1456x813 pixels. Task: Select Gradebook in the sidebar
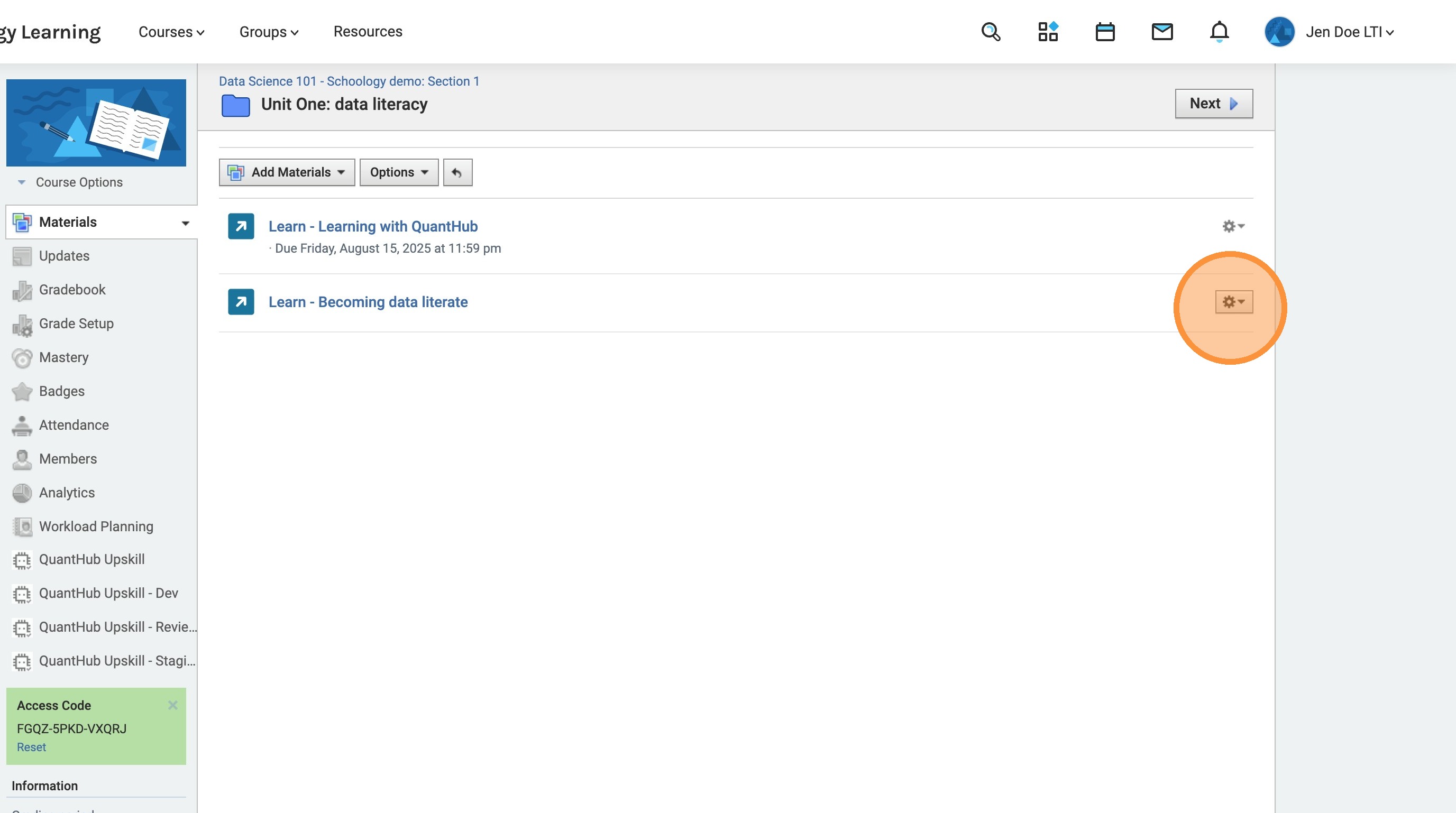tap(72, 290)
